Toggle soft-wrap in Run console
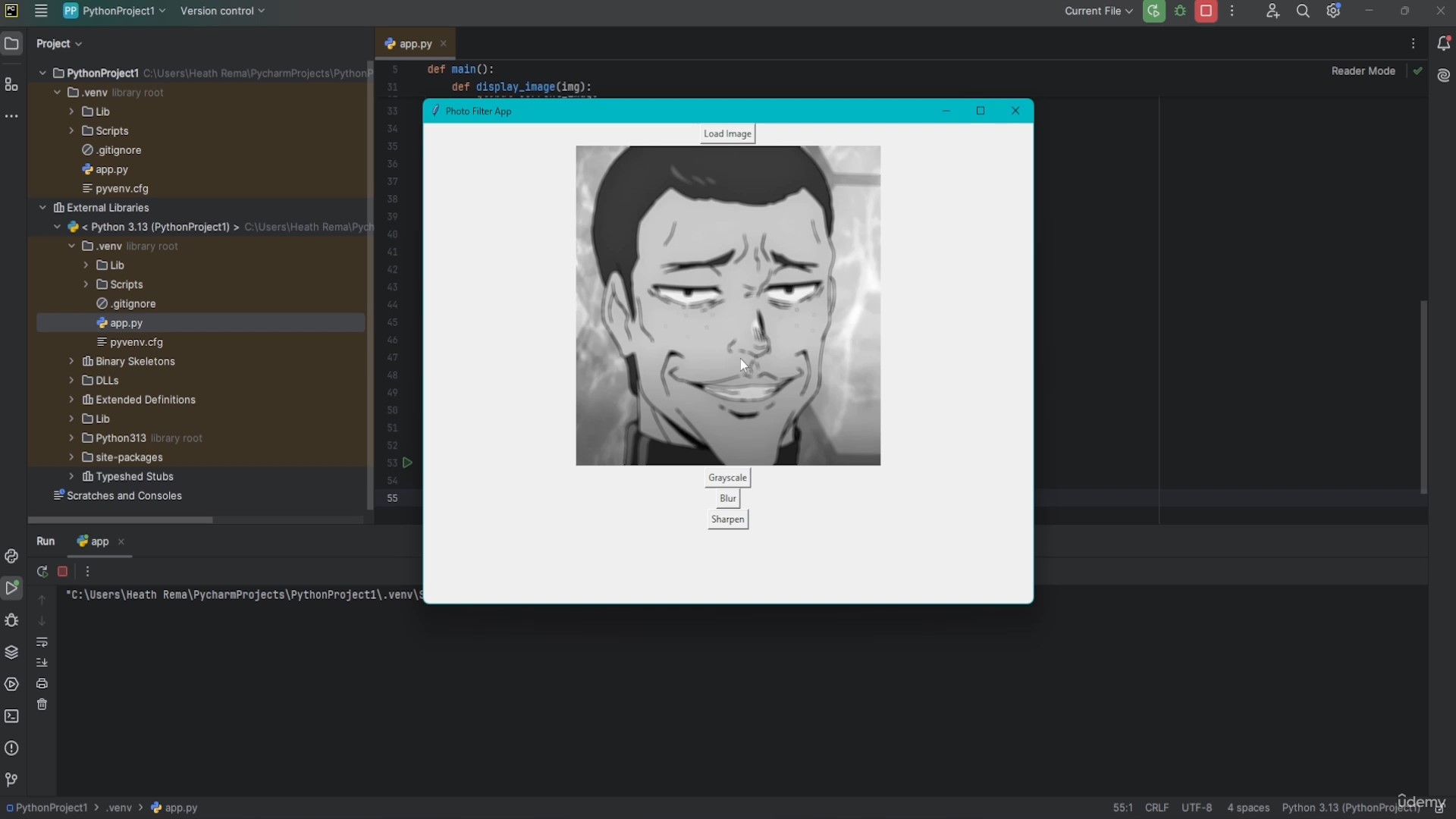Screen dimensions: 1456x819 coord(42,642)
